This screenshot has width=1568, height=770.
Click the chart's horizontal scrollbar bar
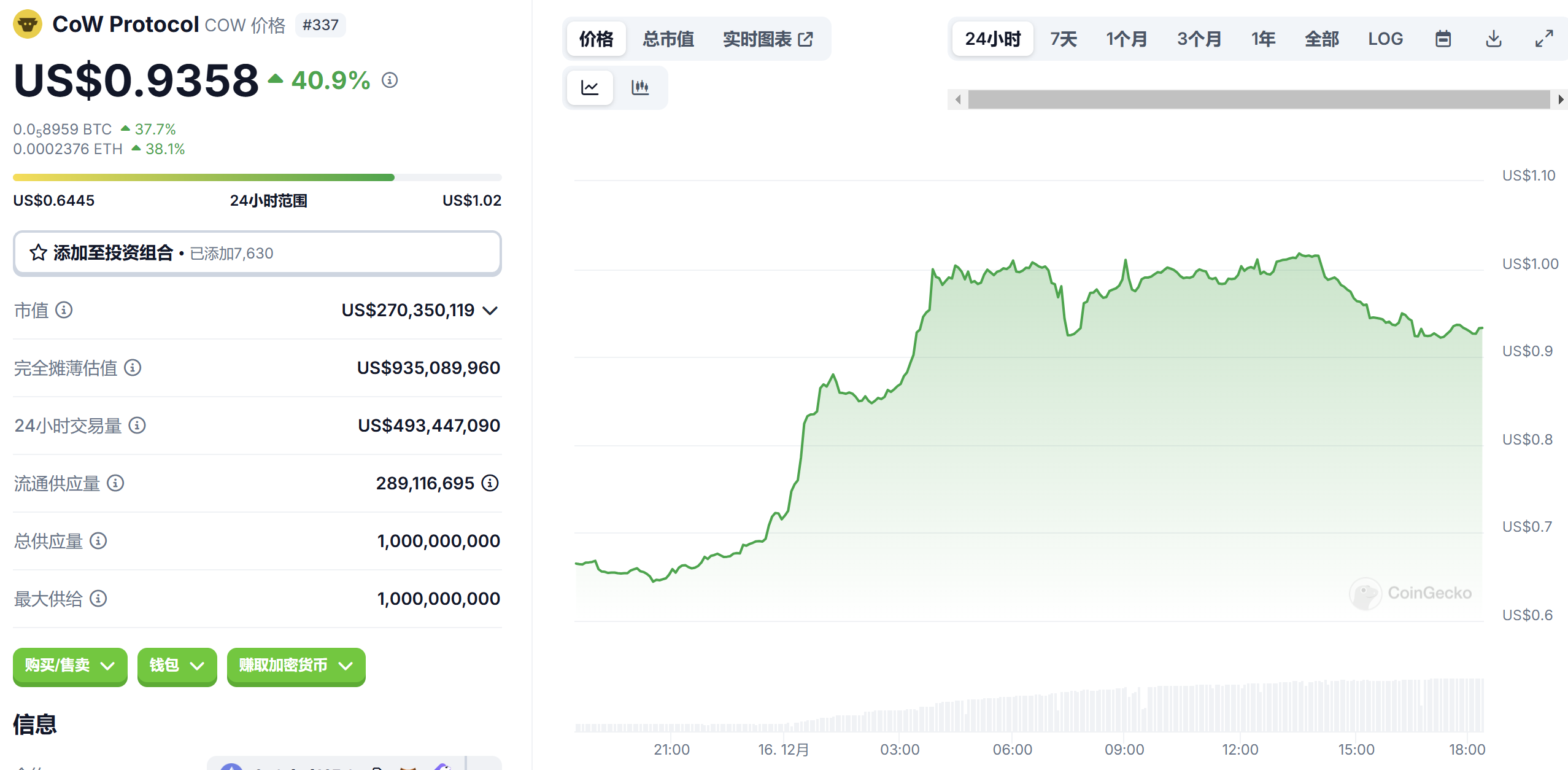click(1258, 99)
